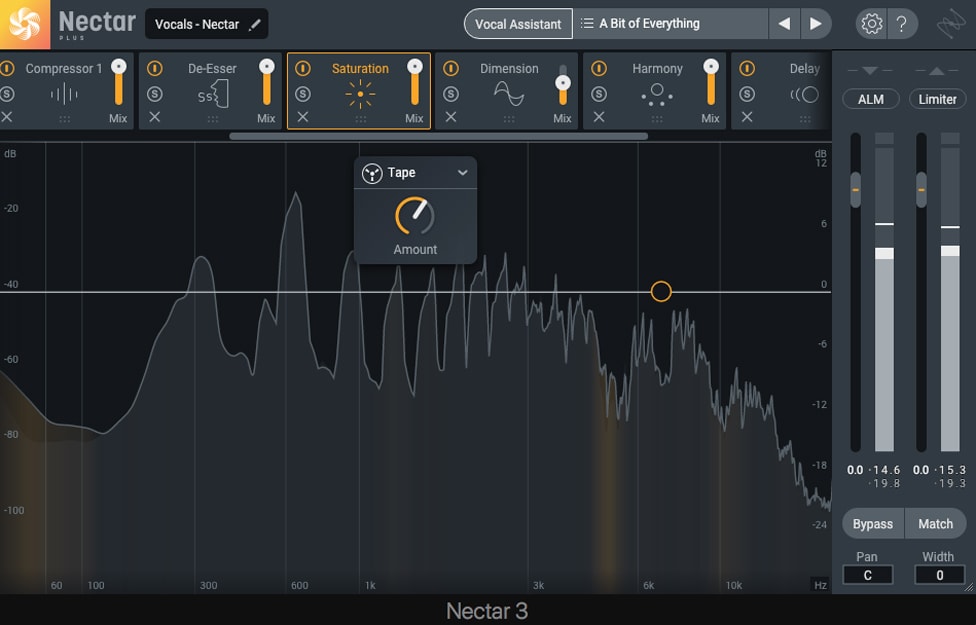Select the Saturation sunburst icon

click(360, 95)
